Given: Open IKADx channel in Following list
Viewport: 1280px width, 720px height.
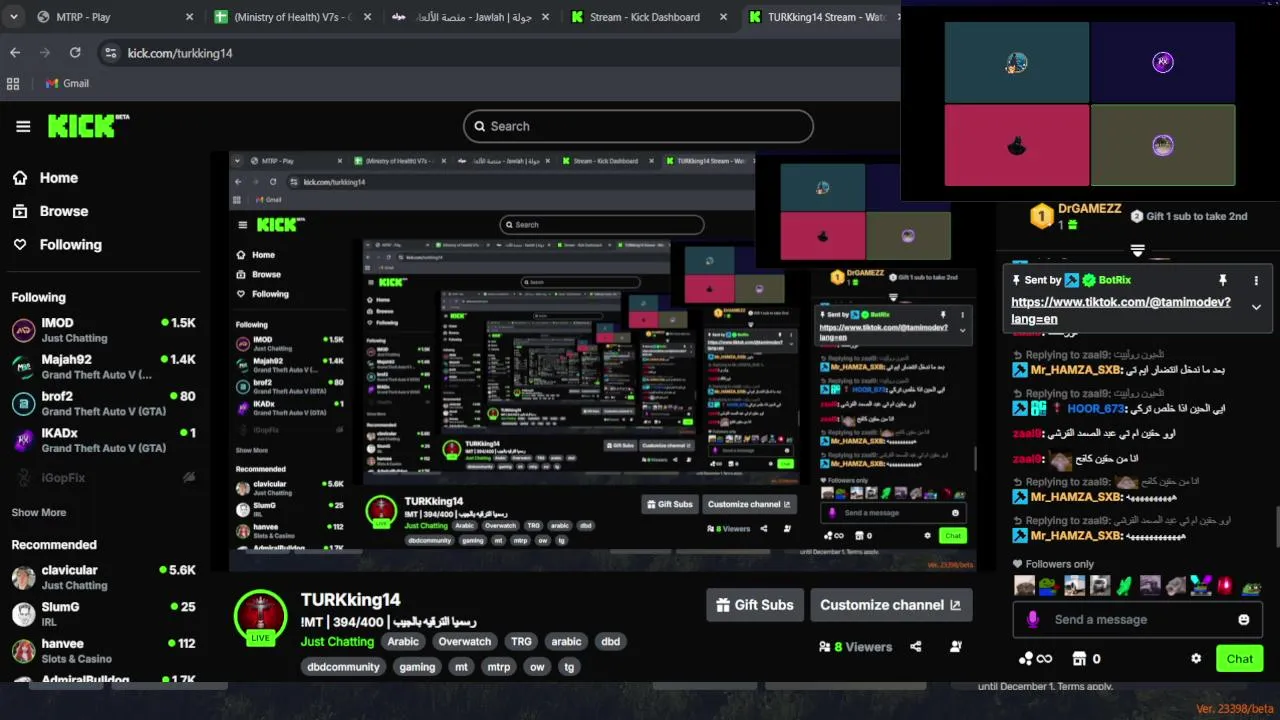Looking at the screenshot, I should click(103, 440).
